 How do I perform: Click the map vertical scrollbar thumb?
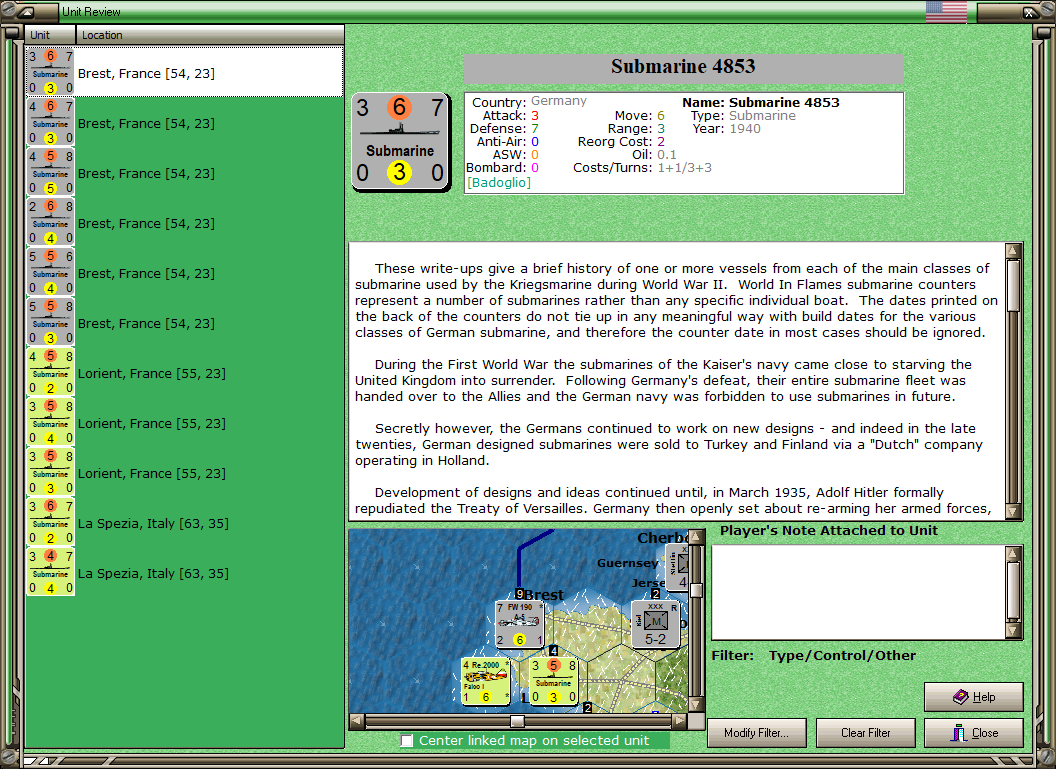(x=697, y=591)
